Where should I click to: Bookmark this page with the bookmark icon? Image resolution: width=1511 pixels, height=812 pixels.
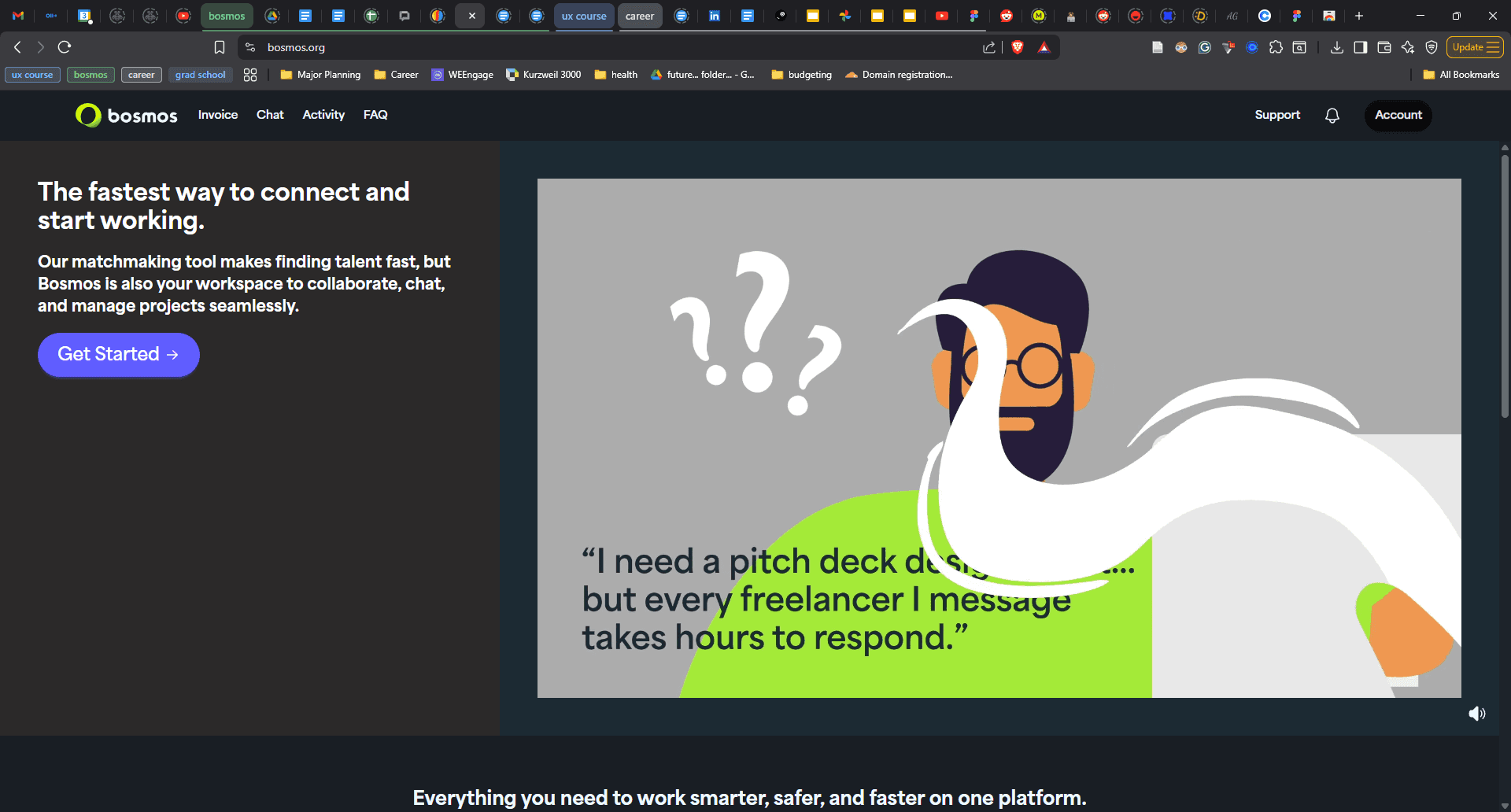(x=220, y=47)
